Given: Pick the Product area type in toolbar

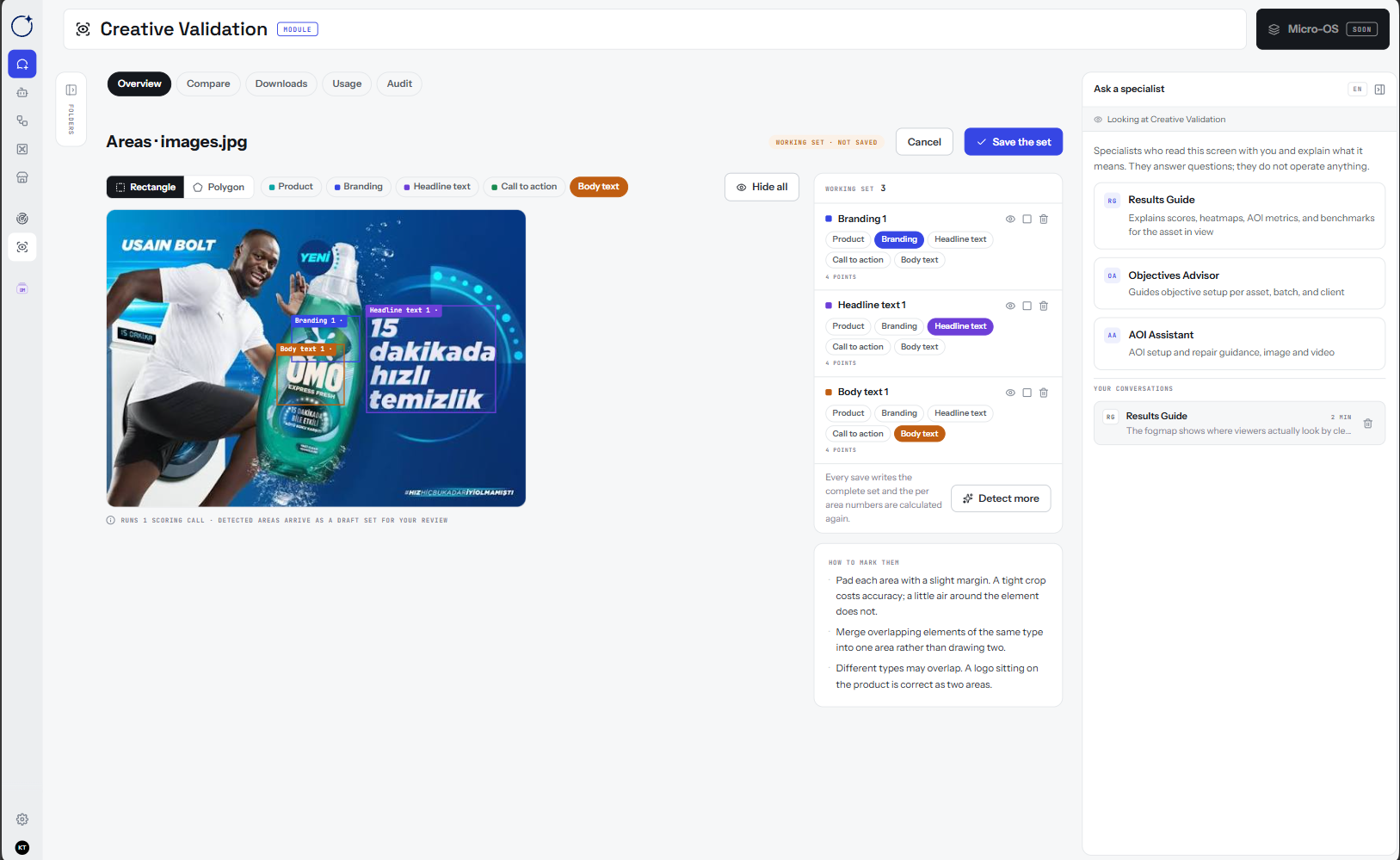Looking at the screenshot, I should pyautogui.click(x=291, y=187).
